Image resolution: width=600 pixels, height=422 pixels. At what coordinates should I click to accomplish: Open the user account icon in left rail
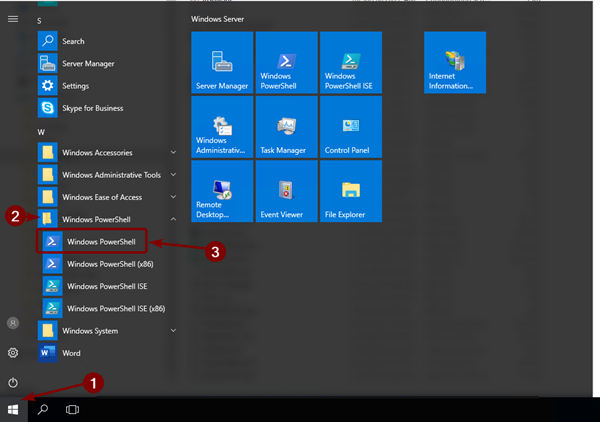(13, 323)
